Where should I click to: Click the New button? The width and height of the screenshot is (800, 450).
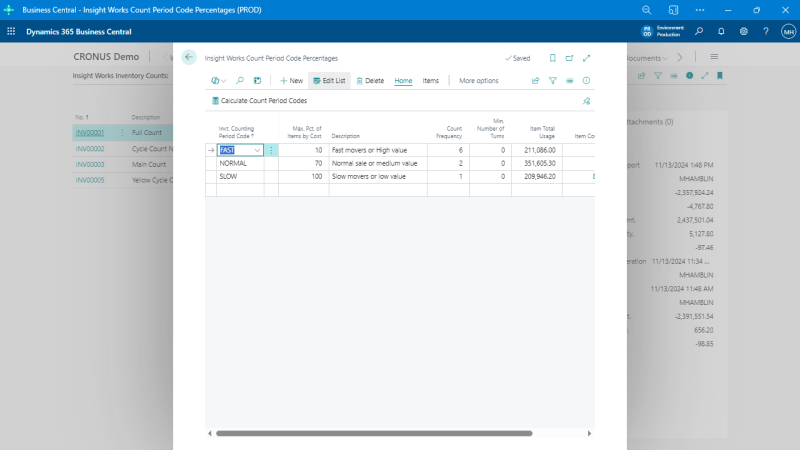point(291,80)
